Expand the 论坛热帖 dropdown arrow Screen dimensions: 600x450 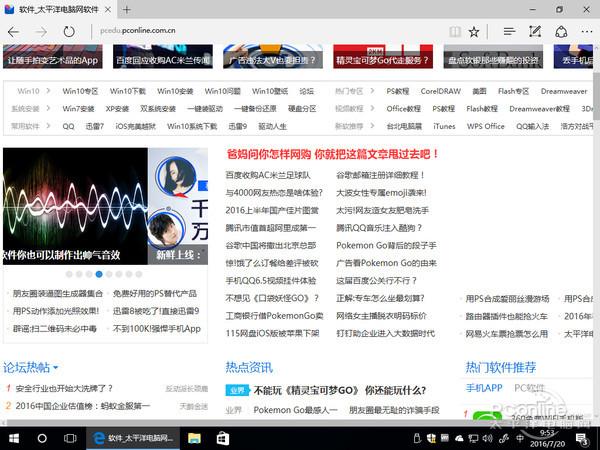[56, 368]
